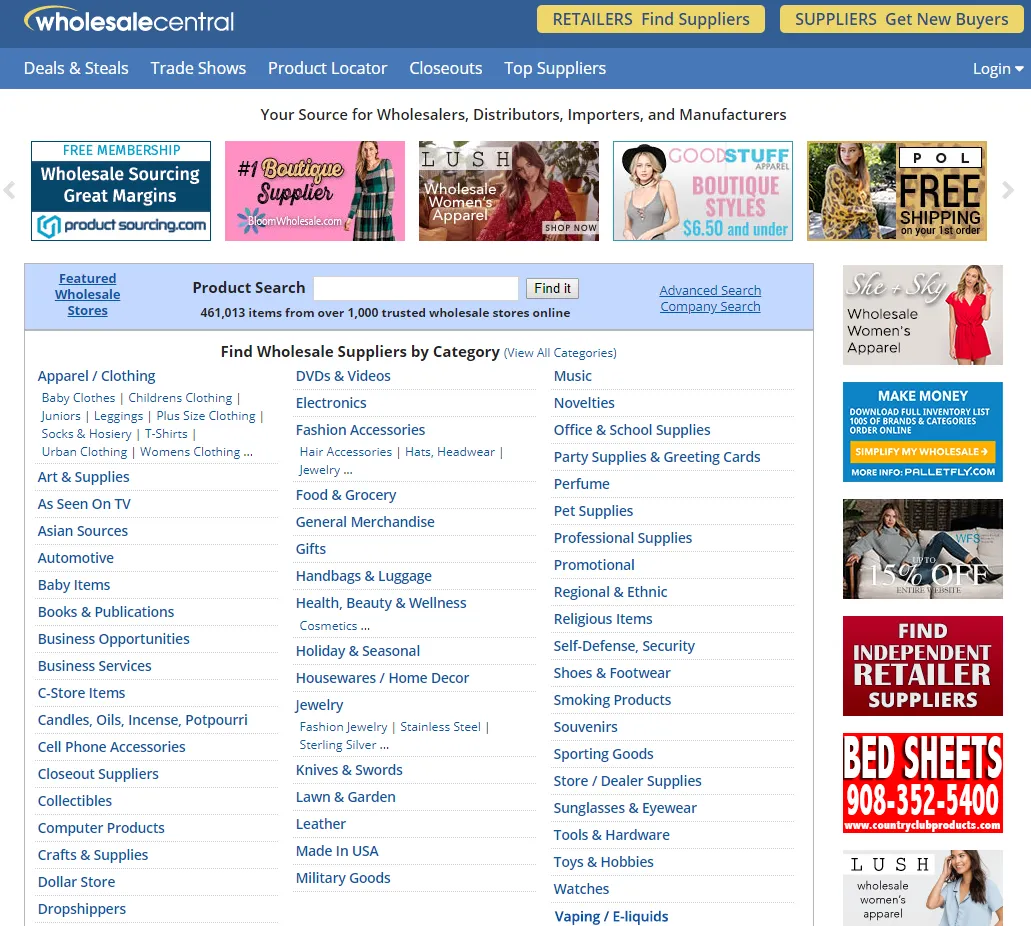This screenshot has height=926, width=1031.
Task: Open the BloomWholesale Boutique Supplier banner
Action: click(315, 191)
